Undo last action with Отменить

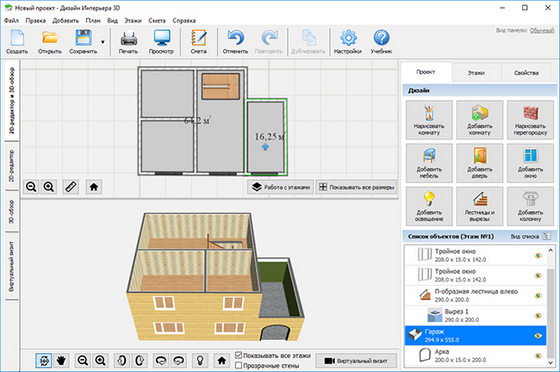pyautogui.click(x=235, y=42)
